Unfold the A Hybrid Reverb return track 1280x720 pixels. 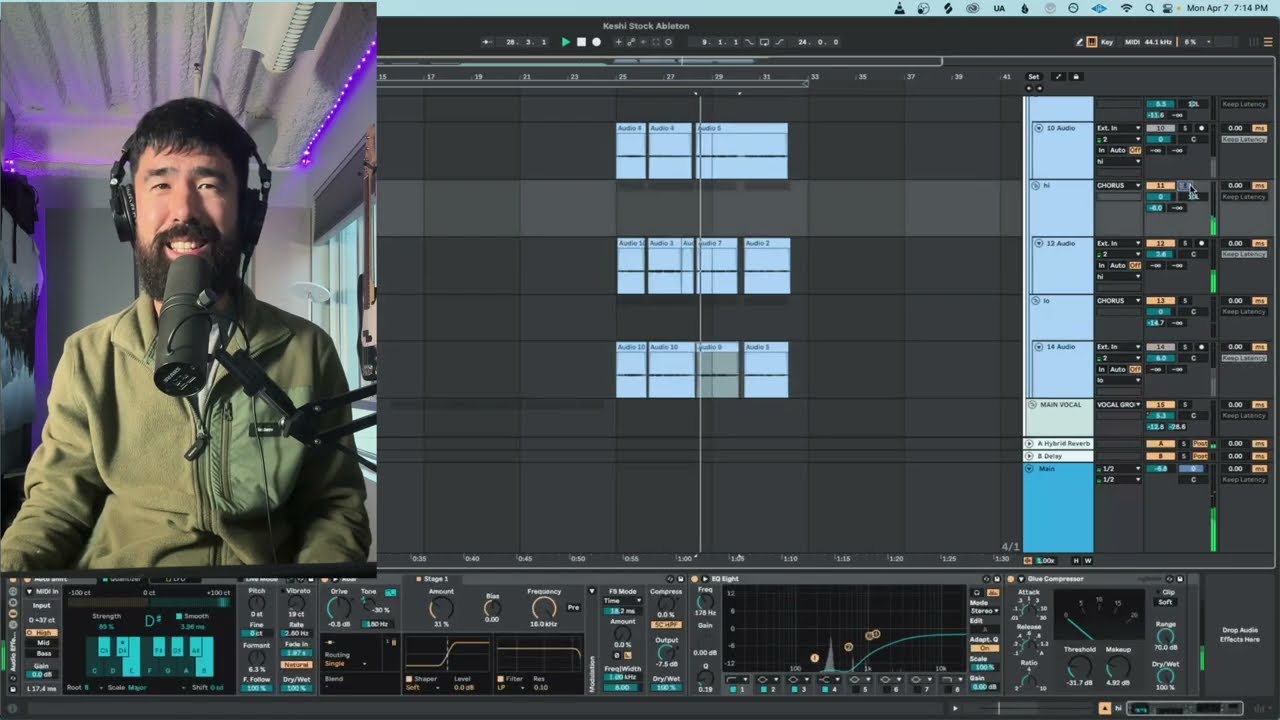[1029, 443]
